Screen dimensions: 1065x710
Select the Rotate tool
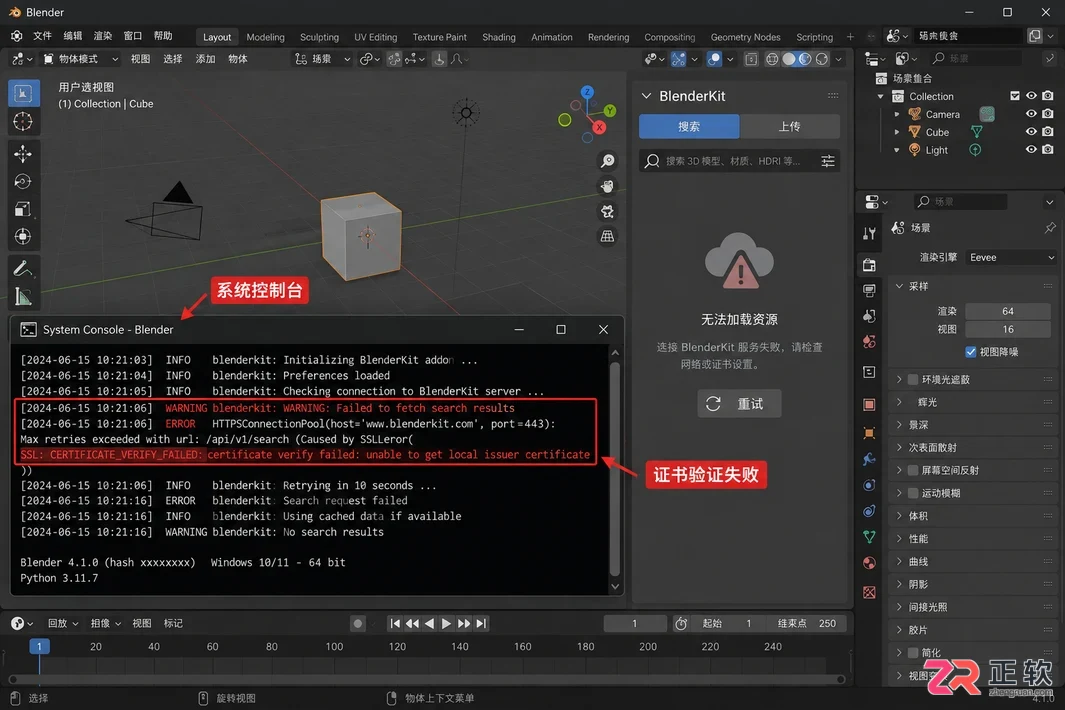point(23,181)
